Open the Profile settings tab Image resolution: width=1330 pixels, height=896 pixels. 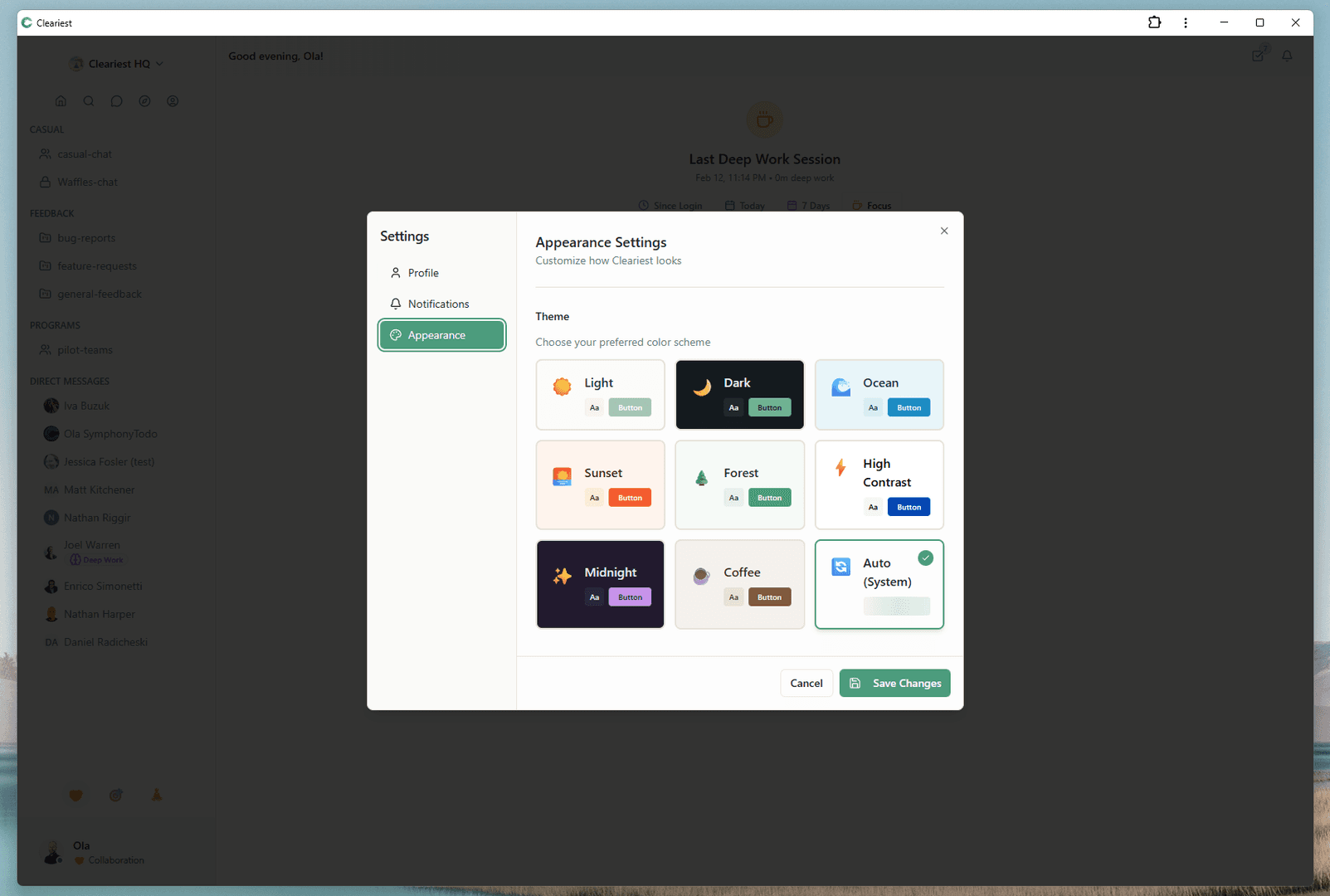423,273
